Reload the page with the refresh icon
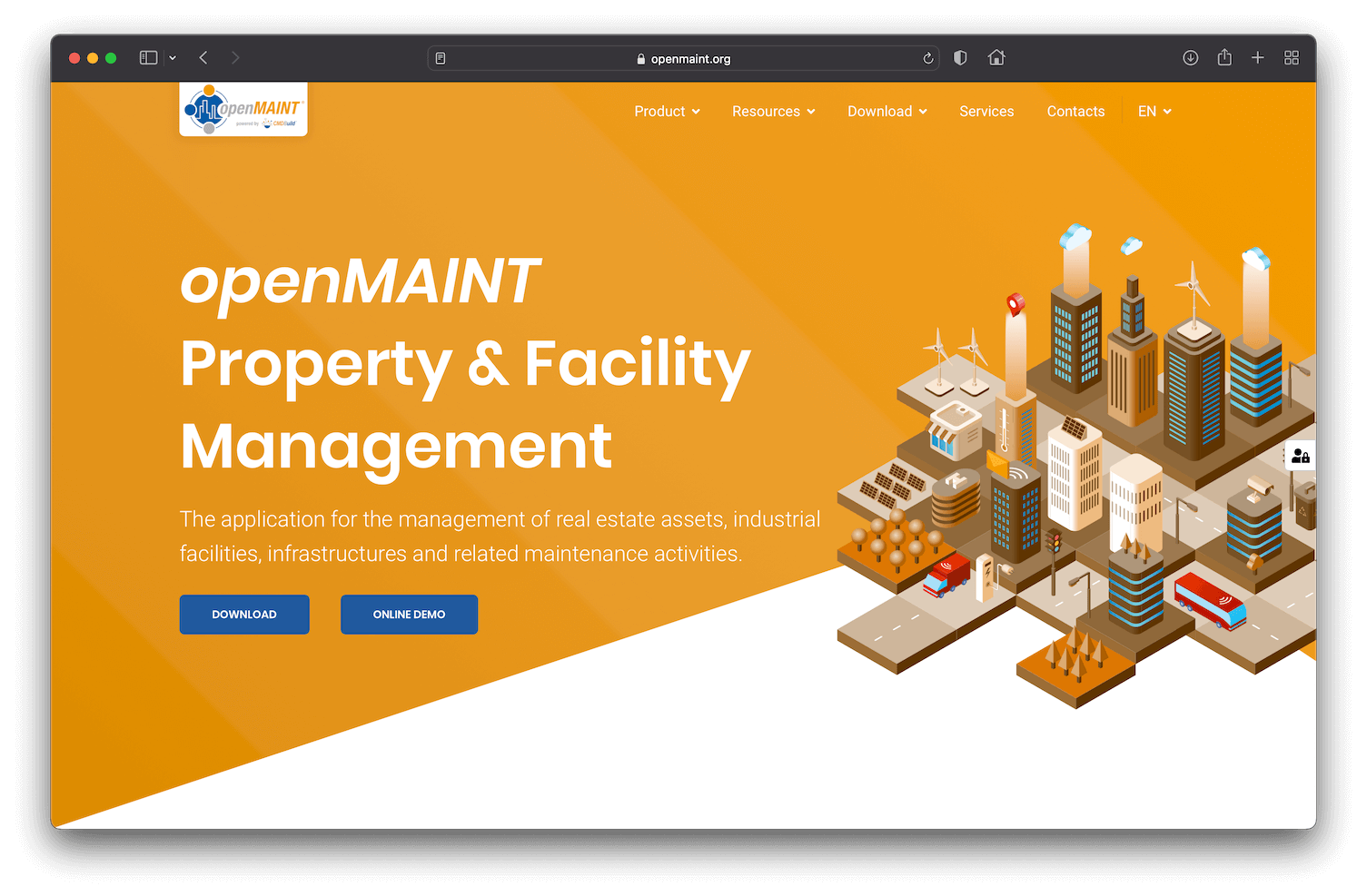Image resolution: width=1367 pixels, height=896 pixels. [927, 57]
